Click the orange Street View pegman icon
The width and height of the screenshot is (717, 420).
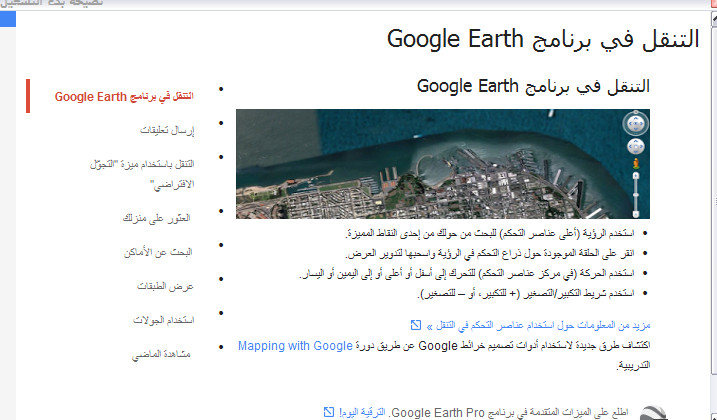635,163
